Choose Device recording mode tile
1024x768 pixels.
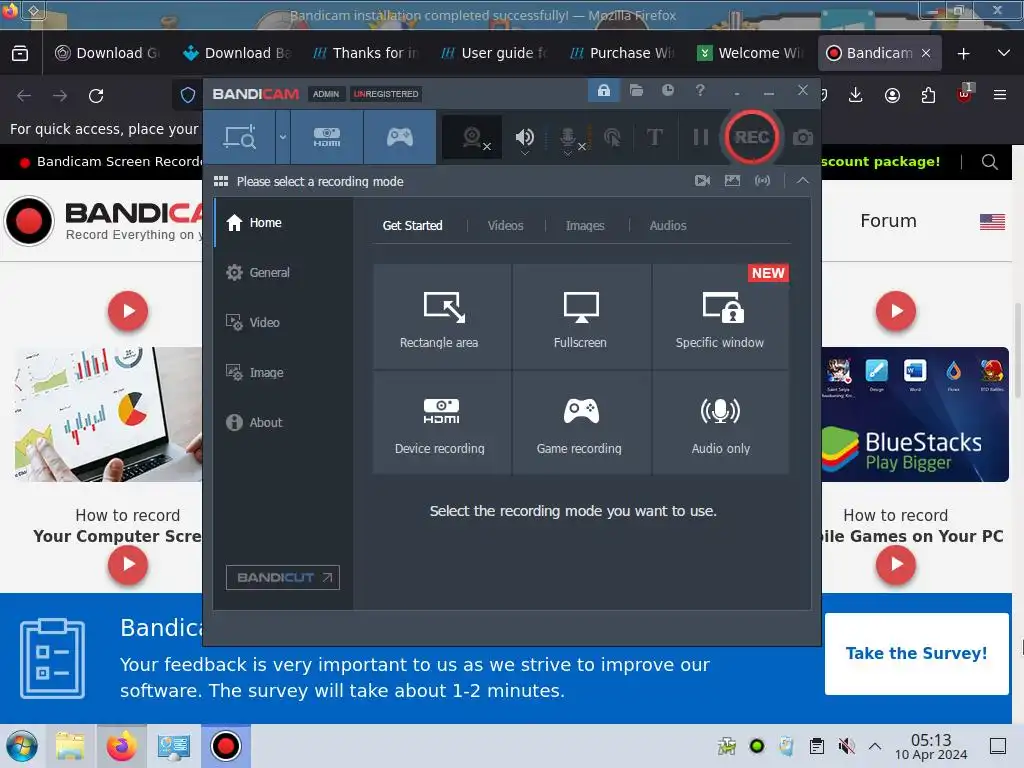point(442,423)
